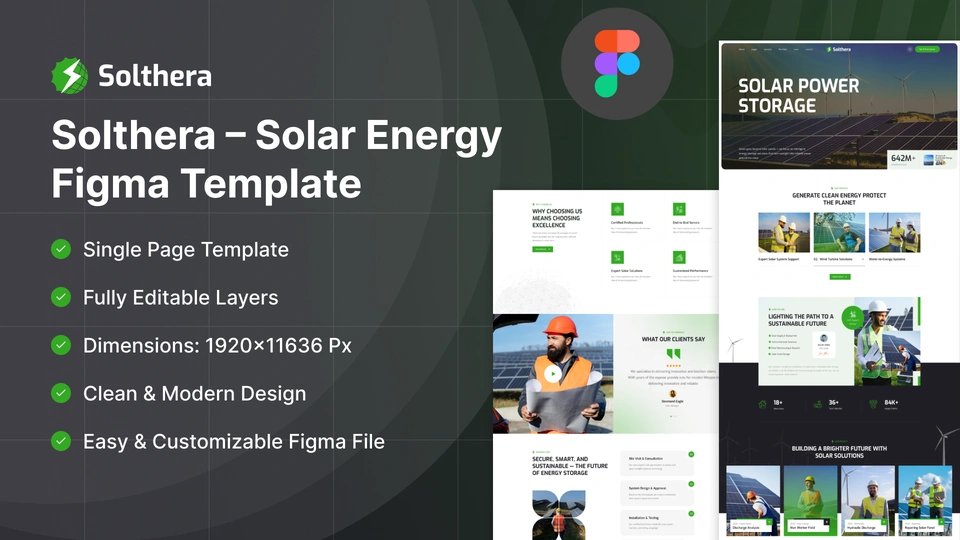The width and height of the screenshot is (960, 540).
Task: Open the Installation & Testing card
Action: click(x=657, y=522)
